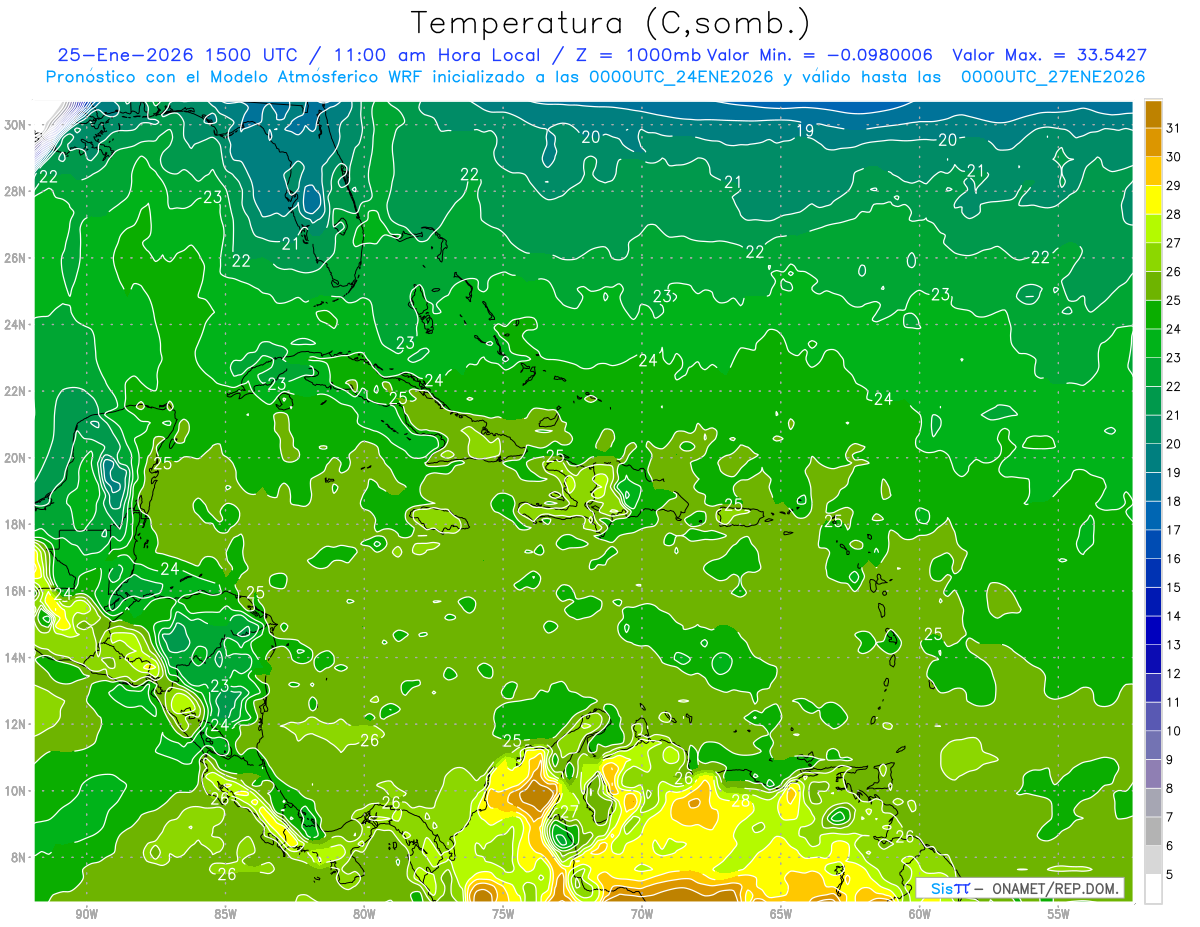Click the '8N' latitude axis label
The width and height of the screenshot is (1200, 927).
pos(20,857)
